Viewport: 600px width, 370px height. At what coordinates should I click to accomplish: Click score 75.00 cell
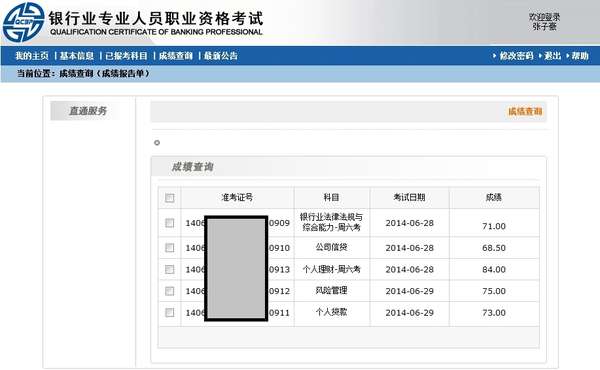coord(494,291)
